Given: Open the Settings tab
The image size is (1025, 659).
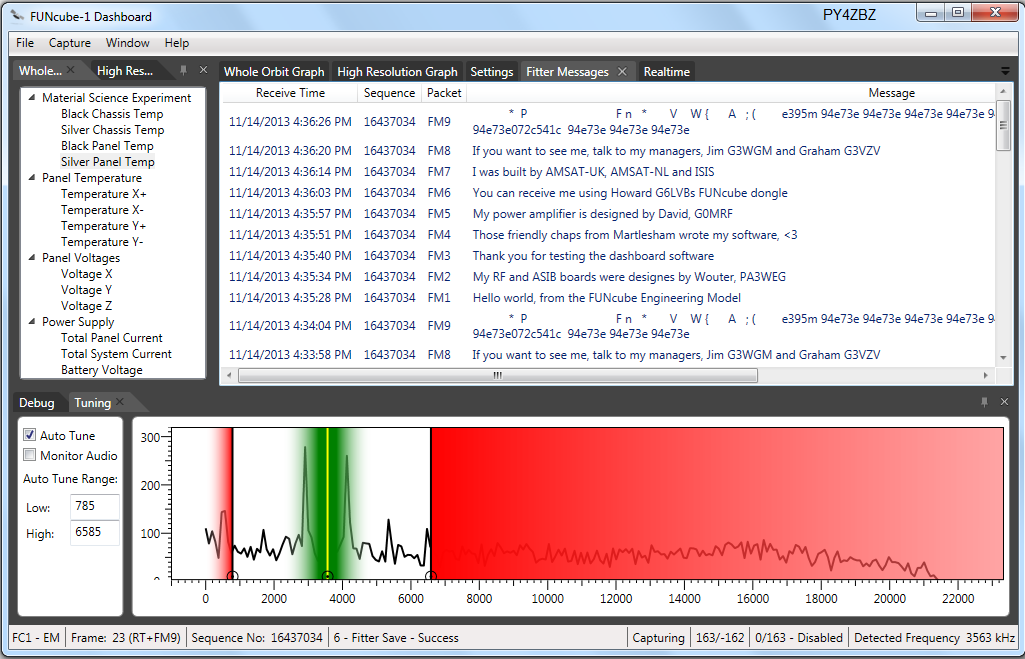Looking at the screenshot, I should pos(492,71).
